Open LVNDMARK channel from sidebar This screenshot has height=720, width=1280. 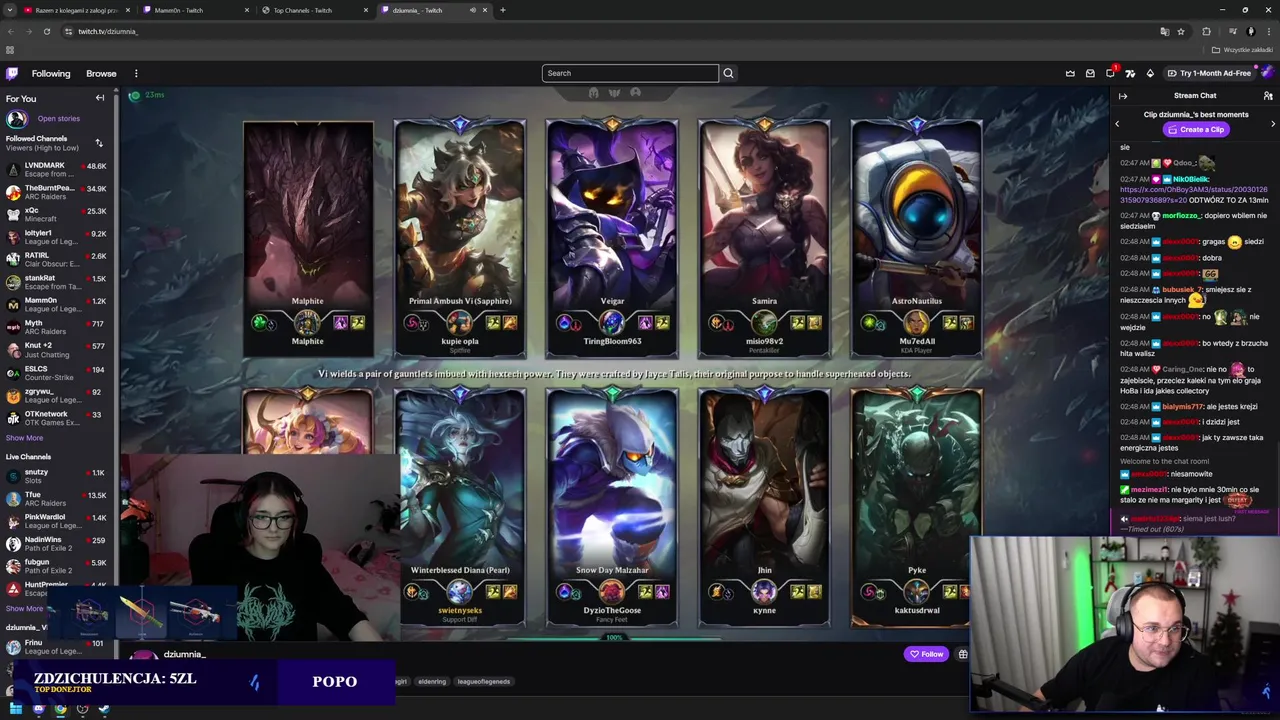57,170
